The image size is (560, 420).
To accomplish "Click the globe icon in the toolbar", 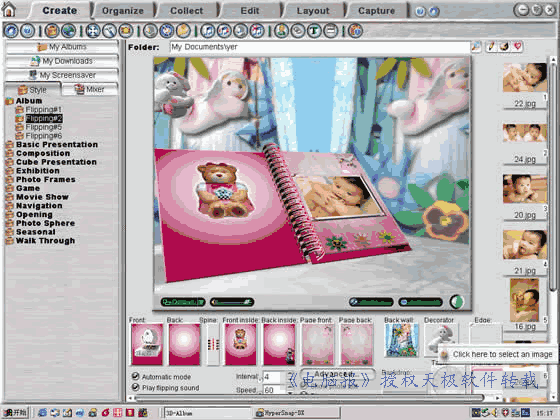I will [68, 31].
